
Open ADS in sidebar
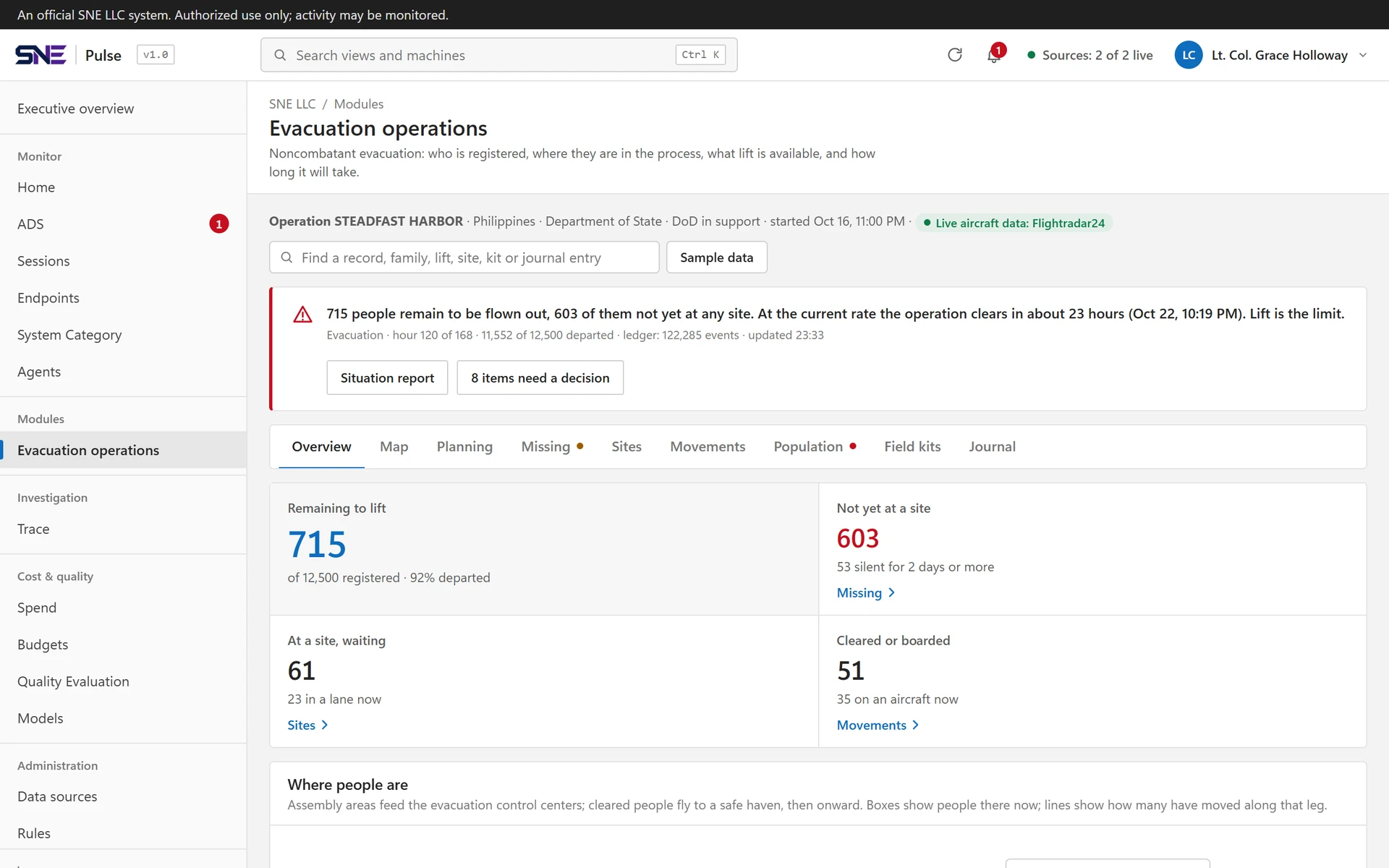[x=123, y=224]
